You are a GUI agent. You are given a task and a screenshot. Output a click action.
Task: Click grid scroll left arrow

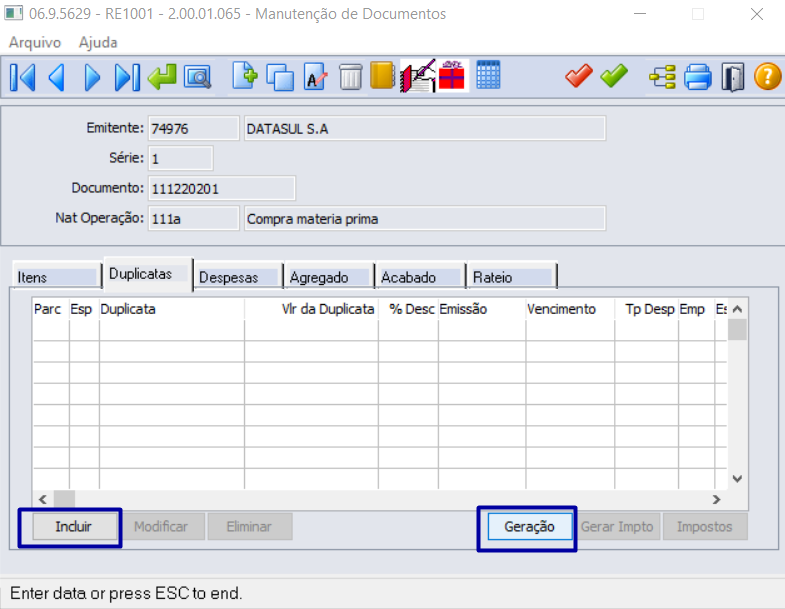pyautogui.click(x=43, y=499)
